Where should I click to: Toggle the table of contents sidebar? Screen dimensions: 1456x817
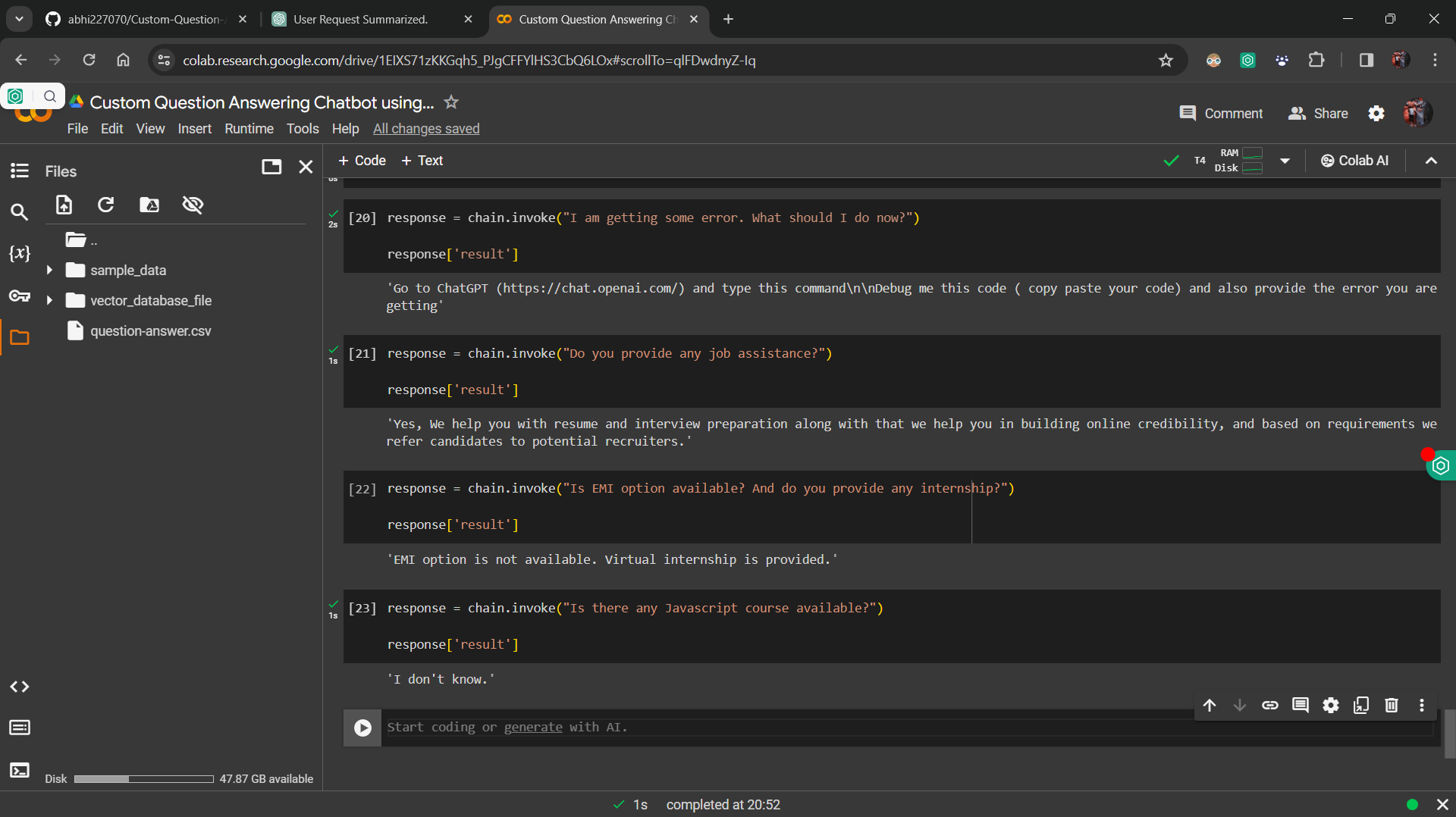pos(20,171)
